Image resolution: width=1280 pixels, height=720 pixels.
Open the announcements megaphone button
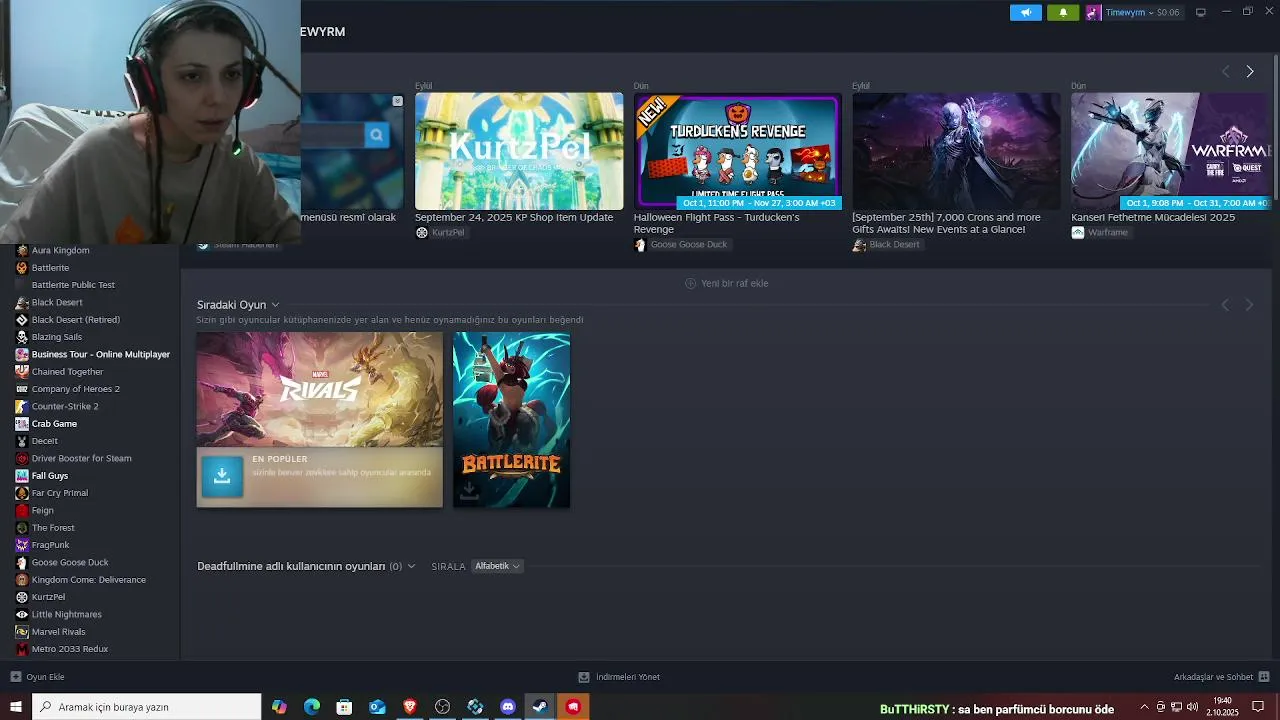pos(1025,12)
